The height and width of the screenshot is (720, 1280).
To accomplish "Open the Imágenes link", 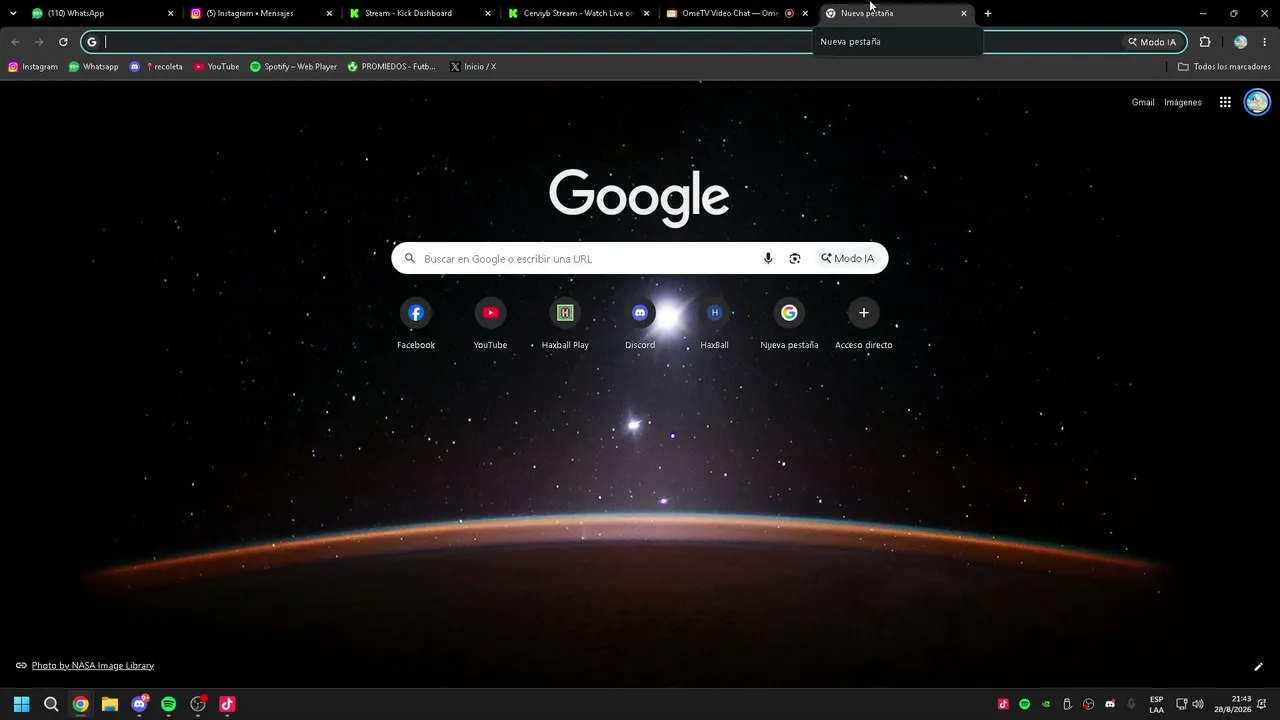I will [x=1183, y=102].
